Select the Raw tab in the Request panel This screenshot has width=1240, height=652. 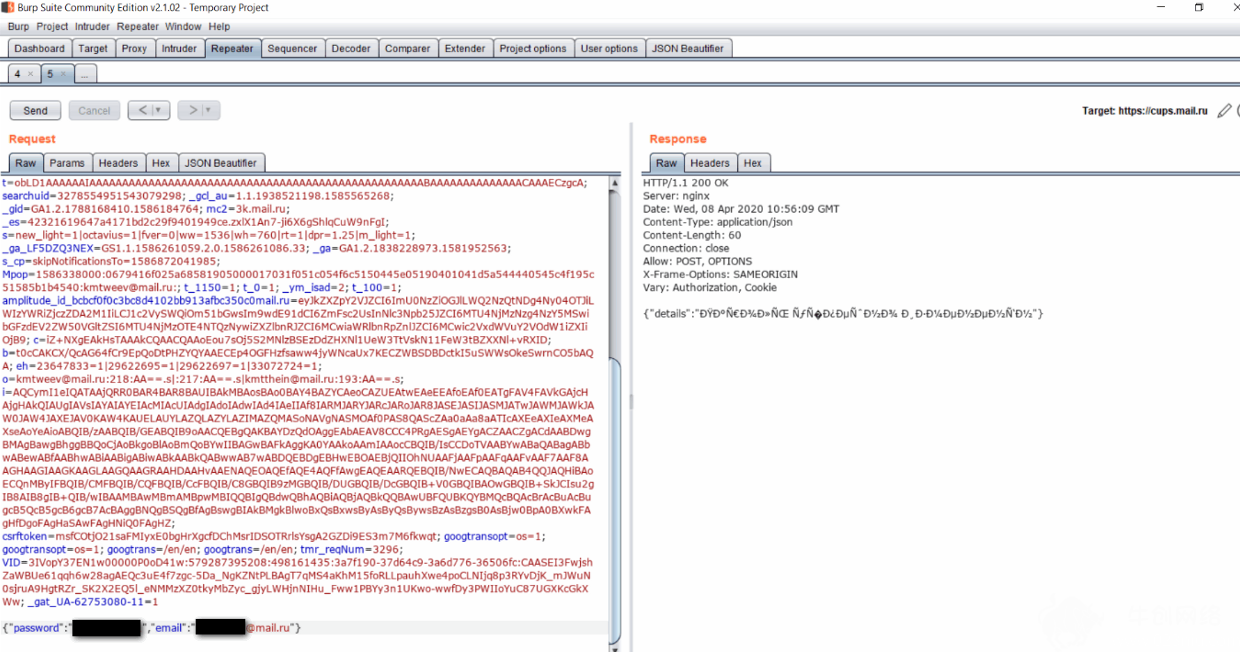point(25,163)
